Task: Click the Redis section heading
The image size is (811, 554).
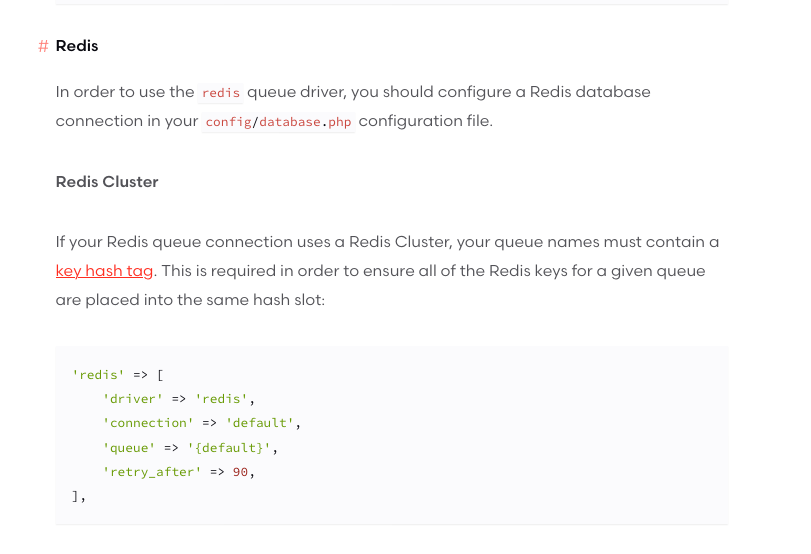Action: (77, 46)
